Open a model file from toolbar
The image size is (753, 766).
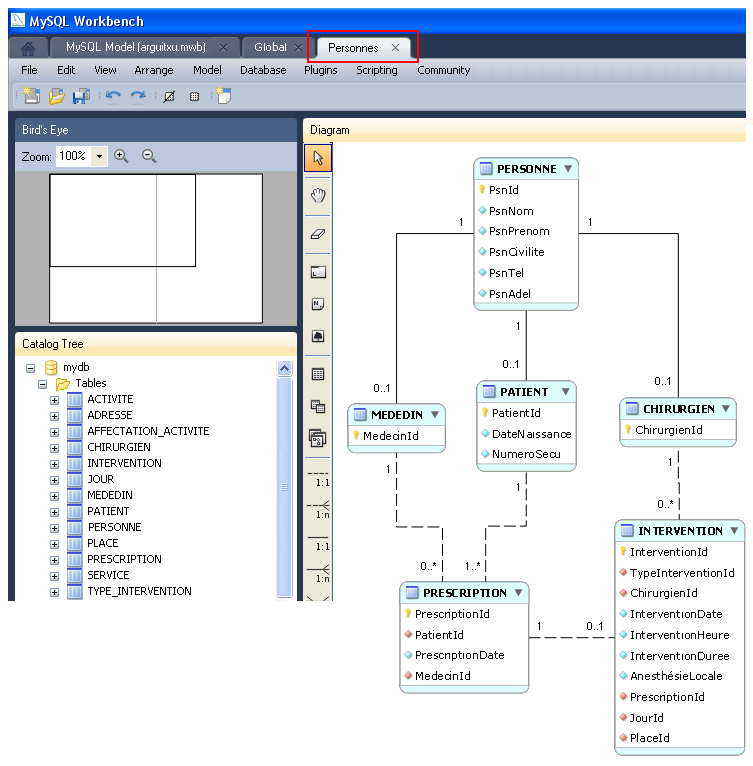[56, 96]
